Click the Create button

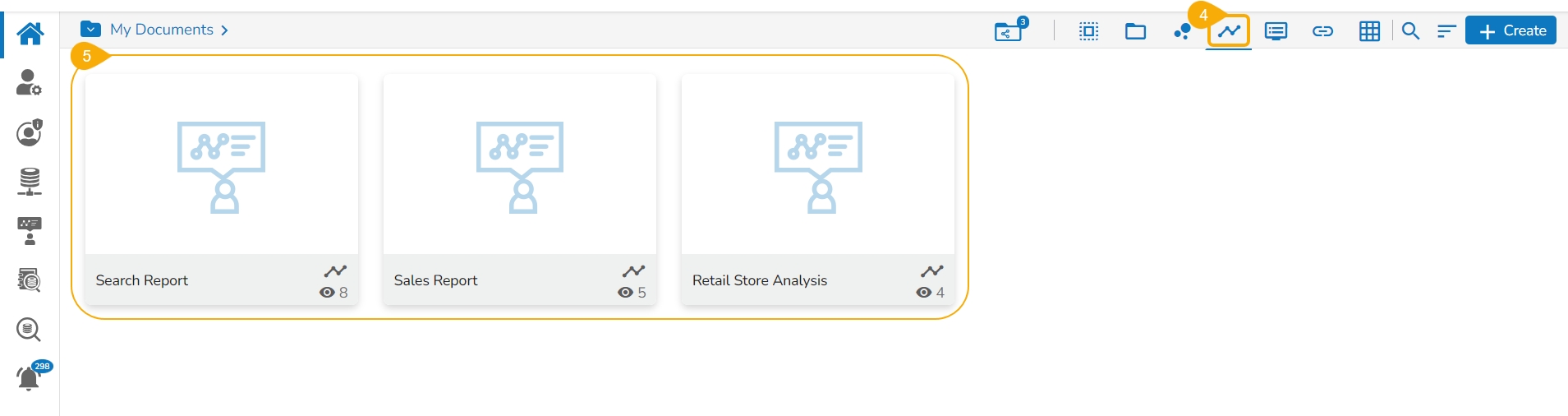1511,30
